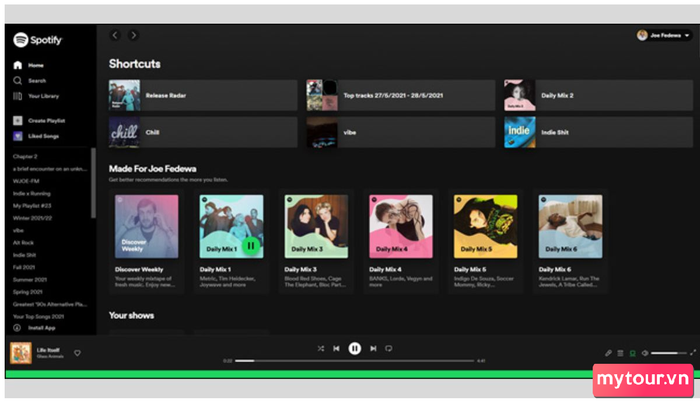Open the Indie Shit shortcut tile
Image resolution: width=700 pixels, height=405 pixels.
[599, 132]
